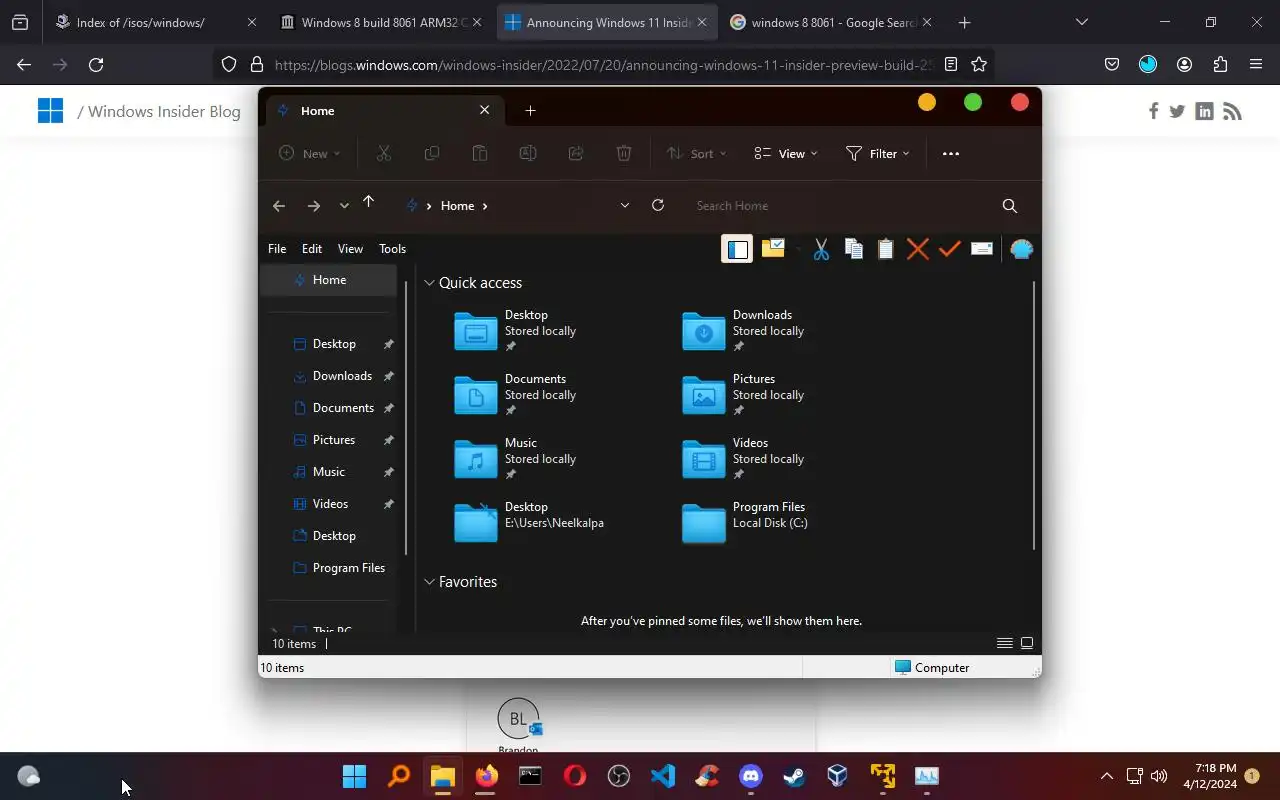
Task: Open the New dropdown in command bar
Action: coord(309,153)
